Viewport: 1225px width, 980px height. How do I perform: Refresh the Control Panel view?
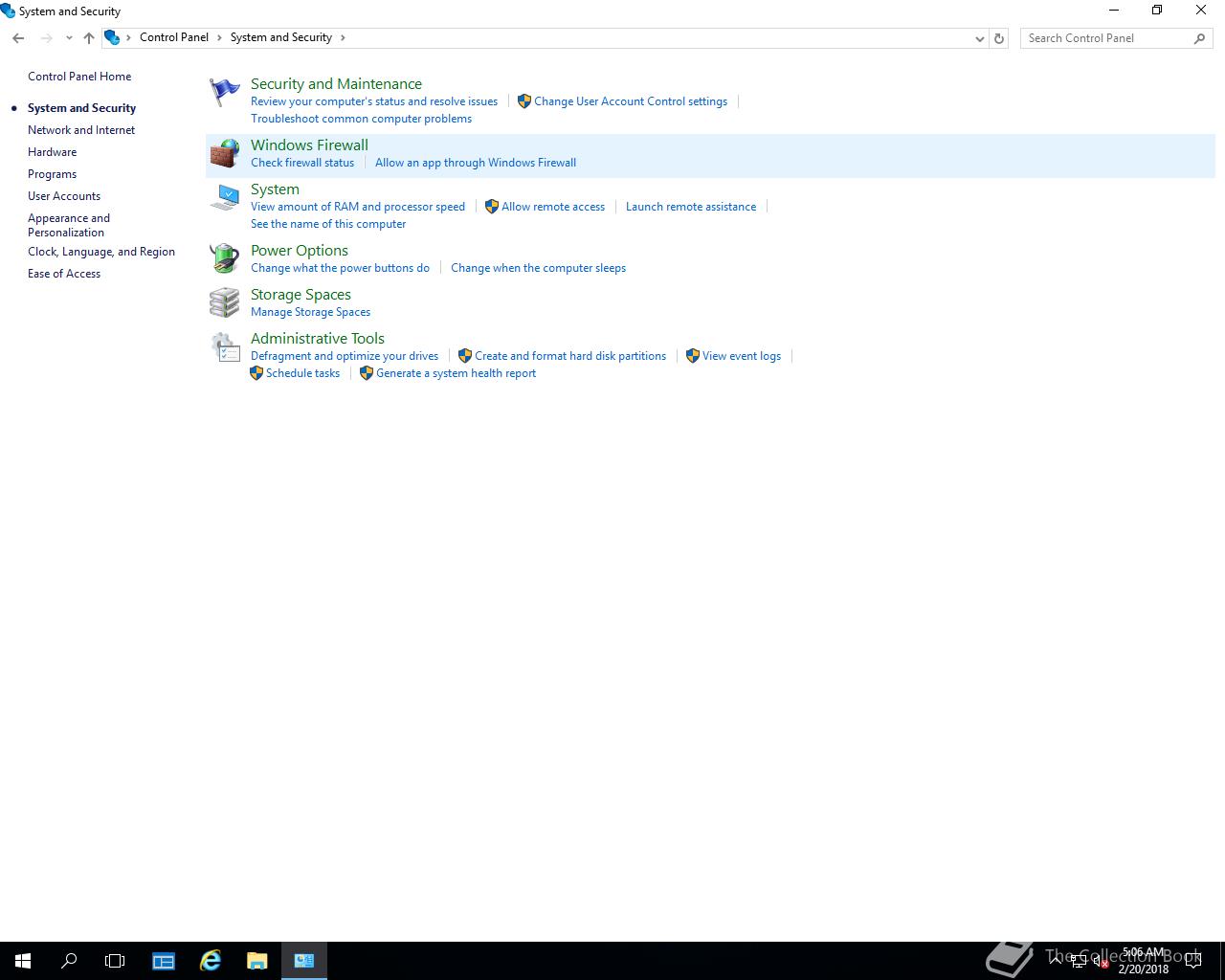click(999, 38)
